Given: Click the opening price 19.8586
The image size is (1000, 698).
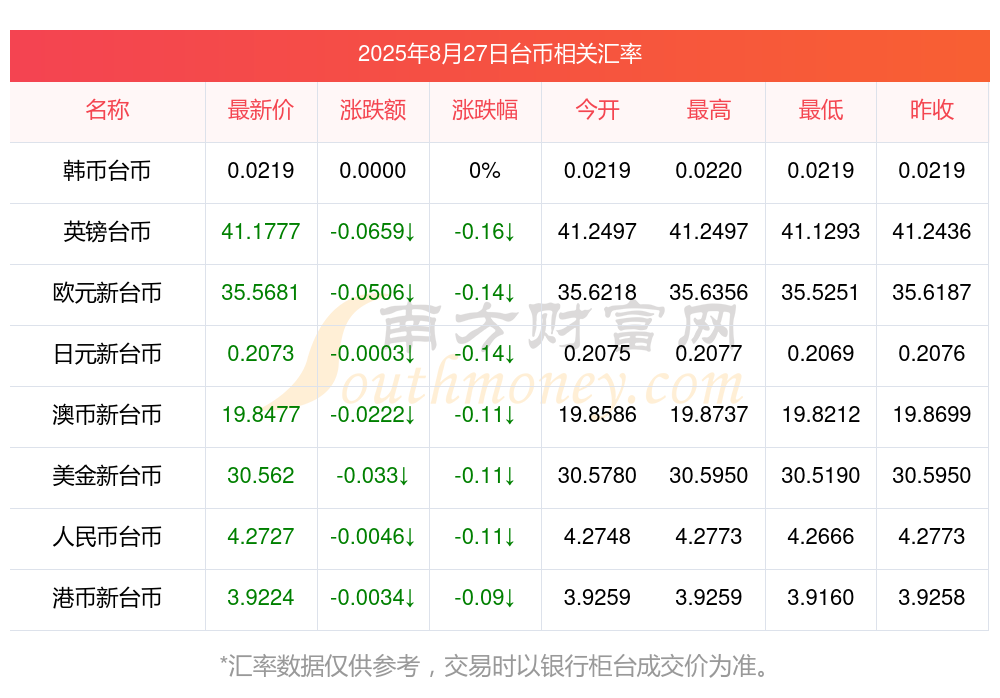Looking at the screenshot, I should pos(597,415).
